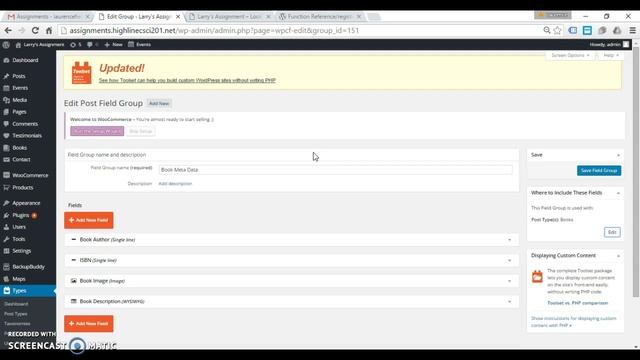Click the Book Author field type icon
This screenshot has height=360, width=640.
73,240
